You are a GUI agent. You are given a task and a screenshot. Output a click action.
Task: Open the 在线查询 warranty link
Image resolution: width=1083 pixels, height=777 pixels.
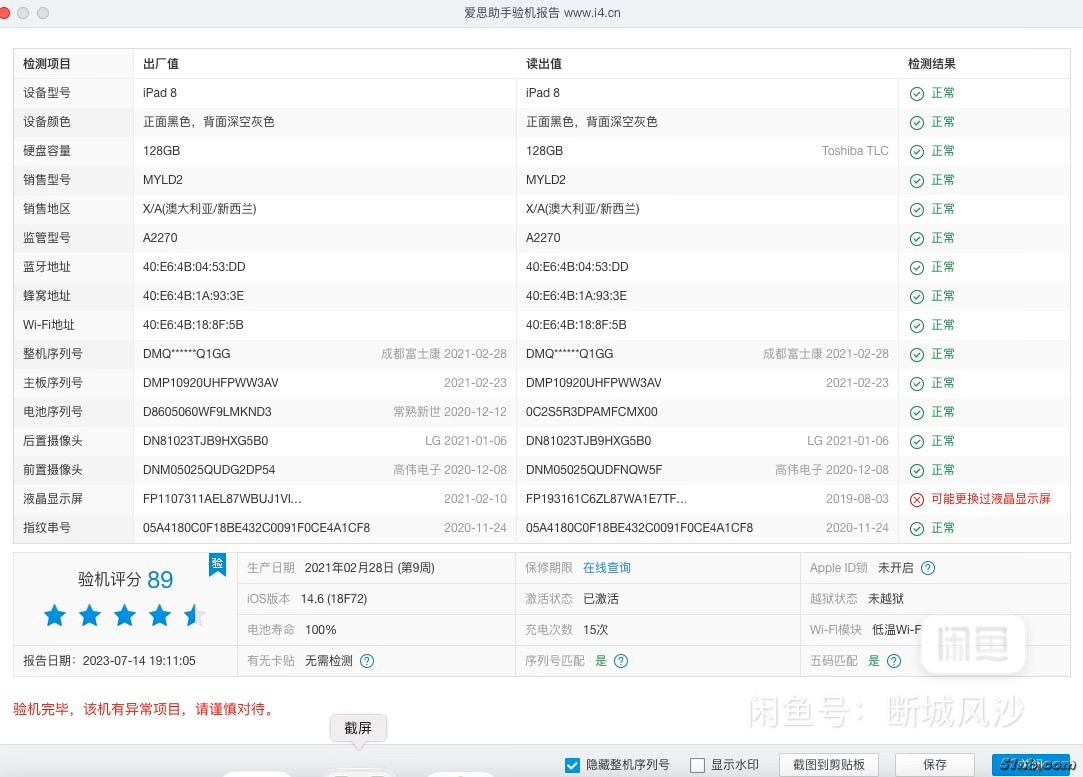[607, 568]
